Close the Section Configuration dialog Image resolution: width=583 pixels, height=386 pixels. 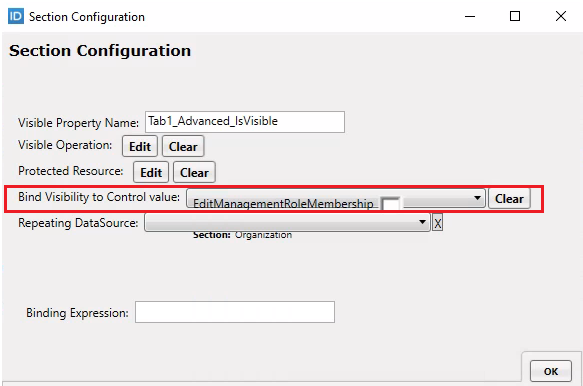pyautogui.click(x=561, y=16)
